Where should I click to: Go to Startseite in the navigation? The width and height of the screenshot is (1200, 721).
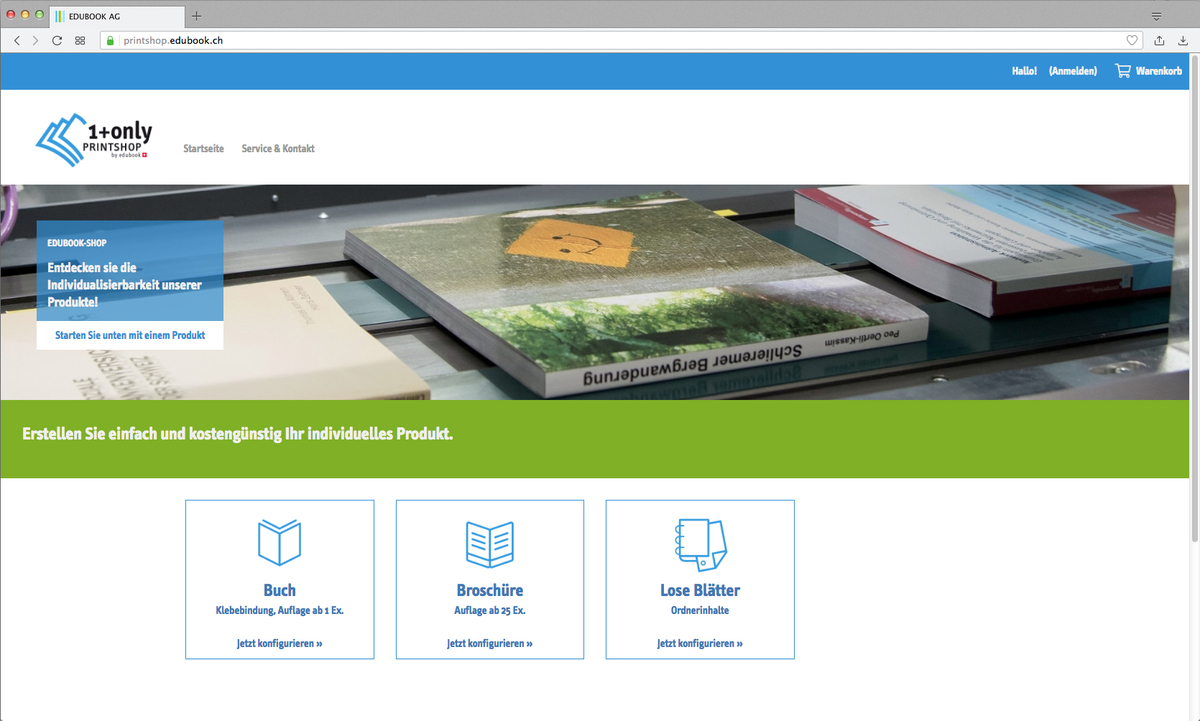click(x=203, y=148)
